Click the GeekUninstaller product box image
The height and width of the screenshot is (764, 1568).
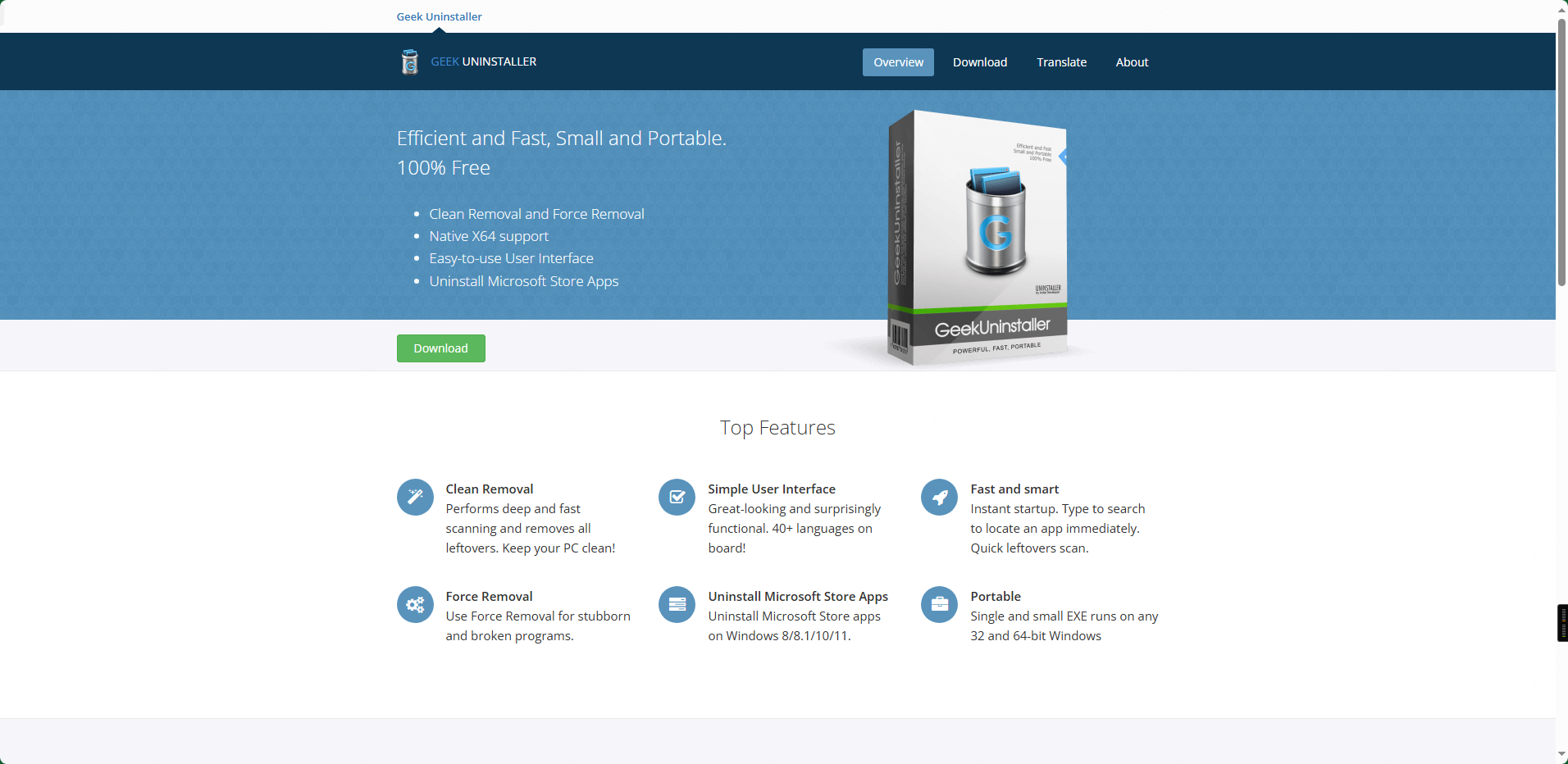pos(978,238)
